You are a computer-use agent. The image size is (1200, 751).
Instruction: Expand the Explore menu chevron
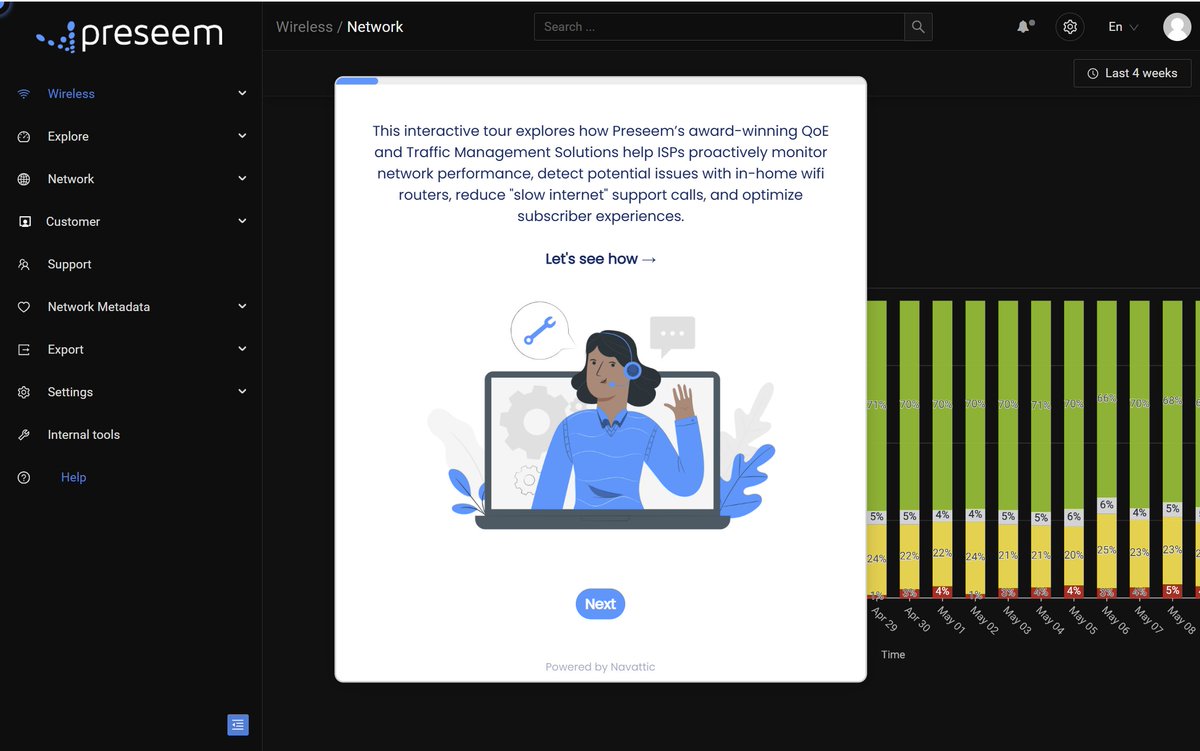[242, 136]
